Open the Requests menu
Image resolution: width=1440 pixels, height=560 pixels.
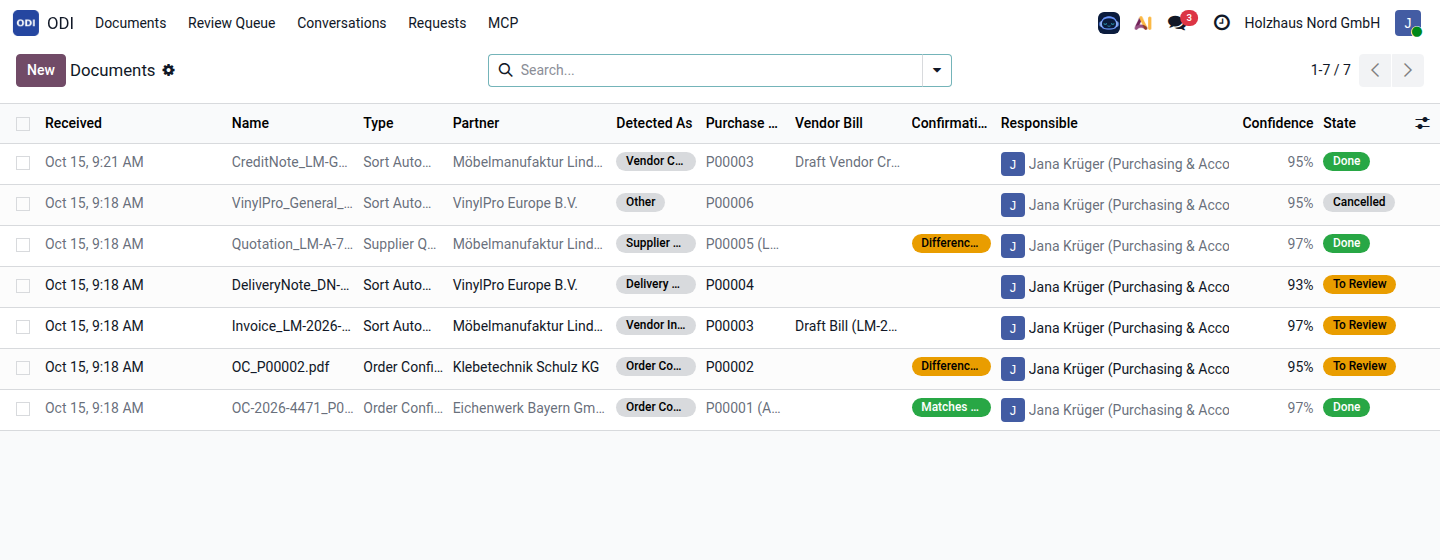tap(437, 23)
